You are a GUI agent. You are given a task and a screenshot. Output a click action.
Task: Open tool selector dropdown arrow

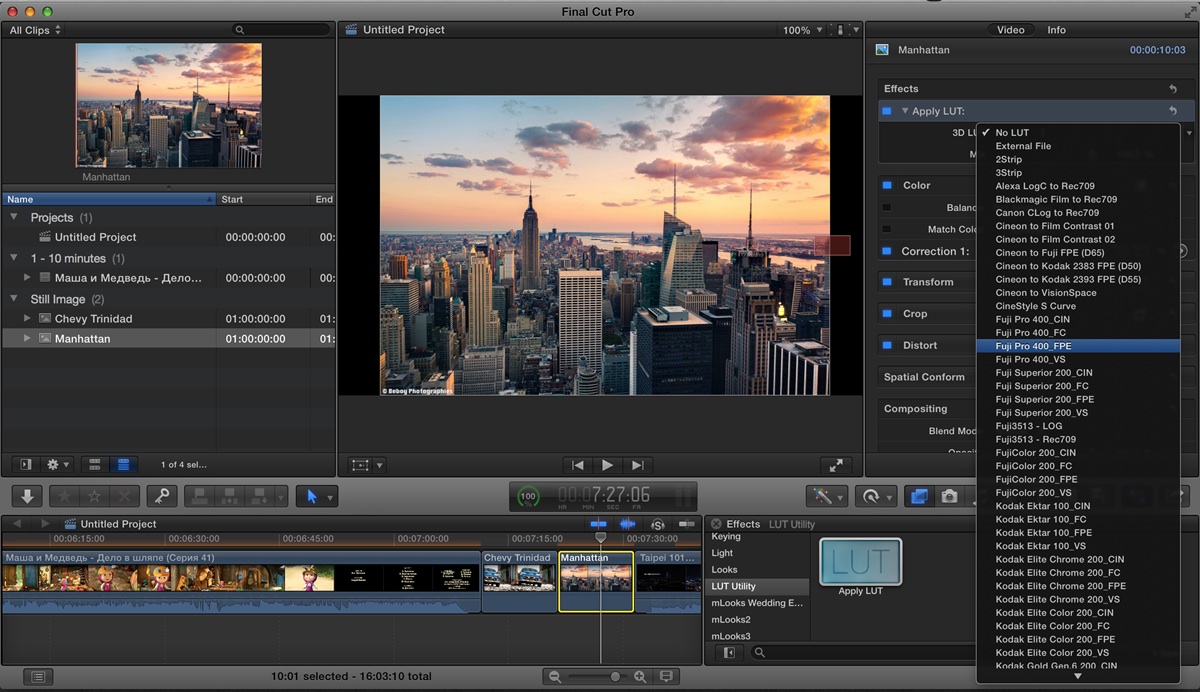coord(331,497)
